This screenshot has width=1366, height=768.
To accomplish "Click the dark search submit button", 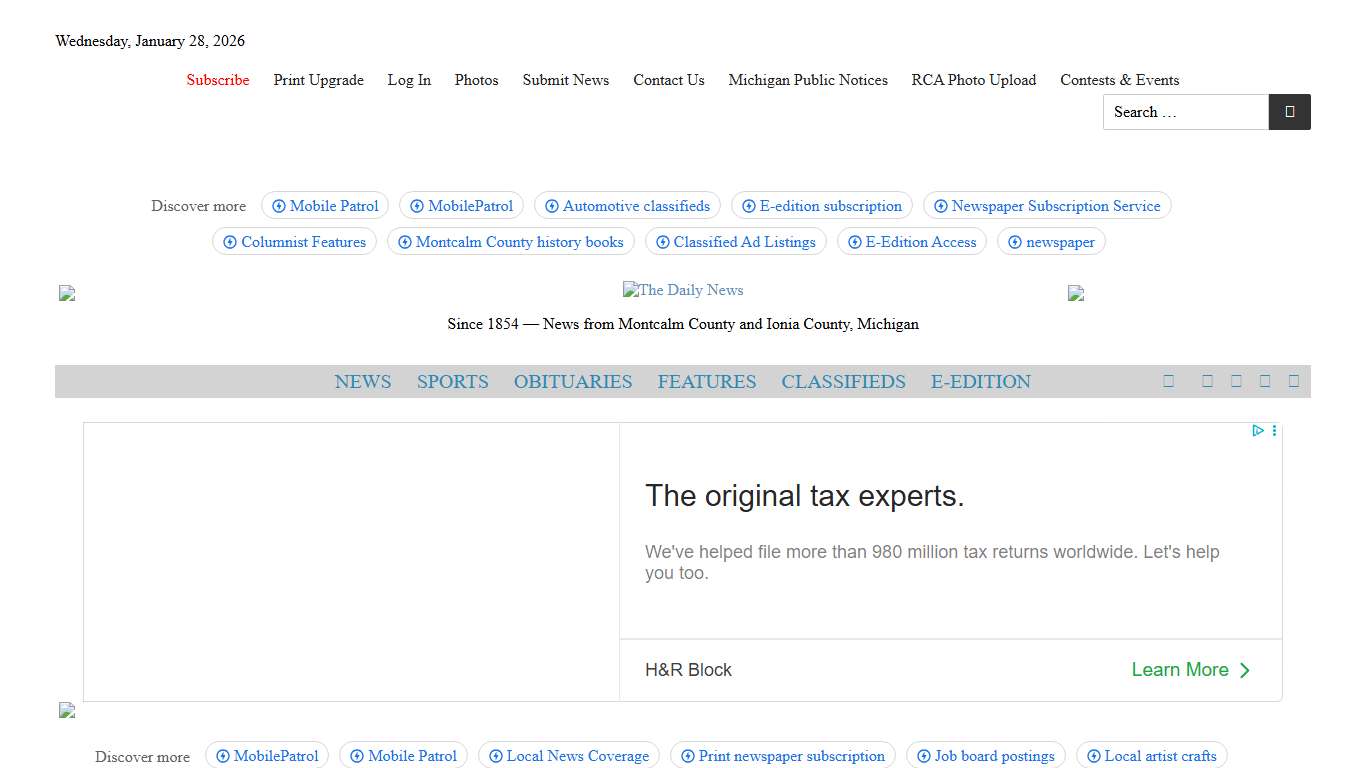I will (1289, 112).
